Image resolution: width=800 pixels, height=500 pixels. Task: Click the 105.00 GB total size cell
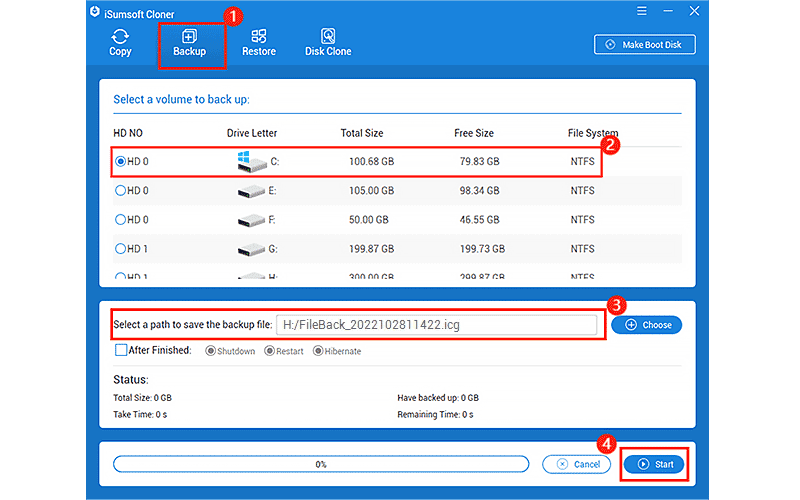[x=371, y=190]
